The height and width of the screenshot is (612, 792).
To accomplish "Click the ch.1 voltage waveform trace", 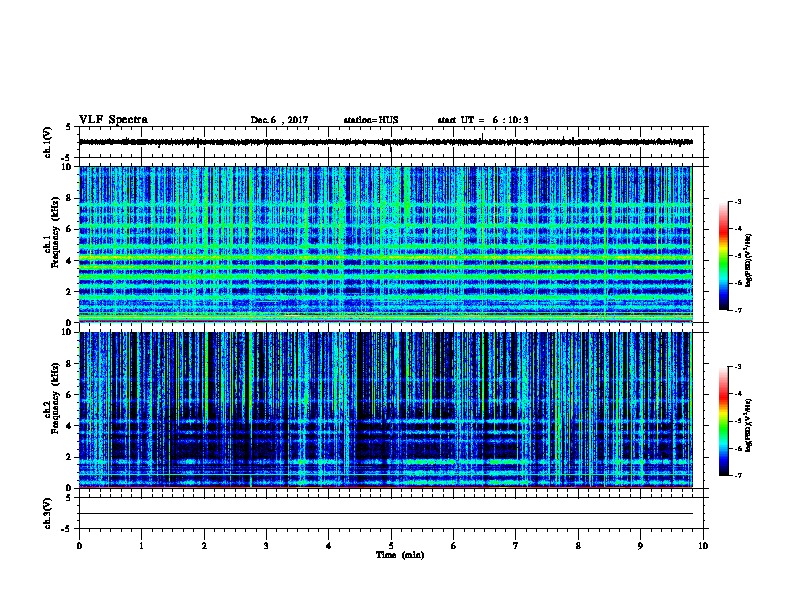I will [x=386, y=142].
